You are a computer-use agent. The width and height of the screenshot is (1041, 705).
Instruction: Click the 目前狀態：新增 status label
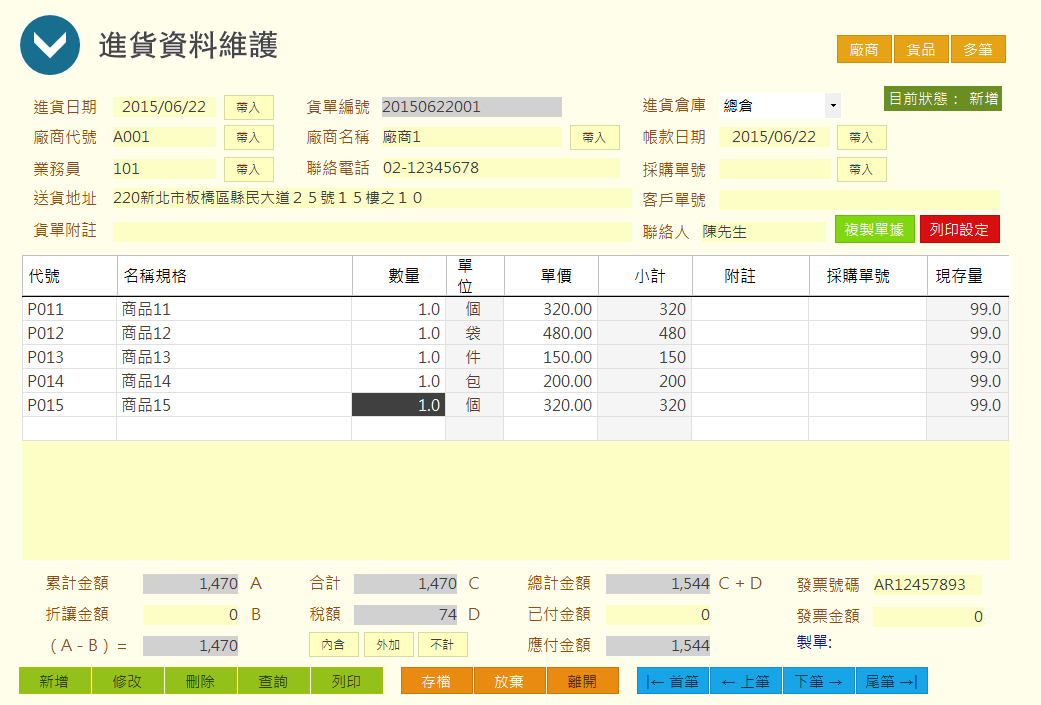[x=943, y=99]
